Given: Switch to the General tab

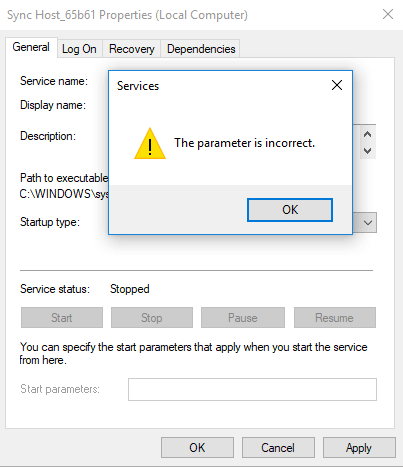Looking at the screenshot, I should [x=31, y=47].
